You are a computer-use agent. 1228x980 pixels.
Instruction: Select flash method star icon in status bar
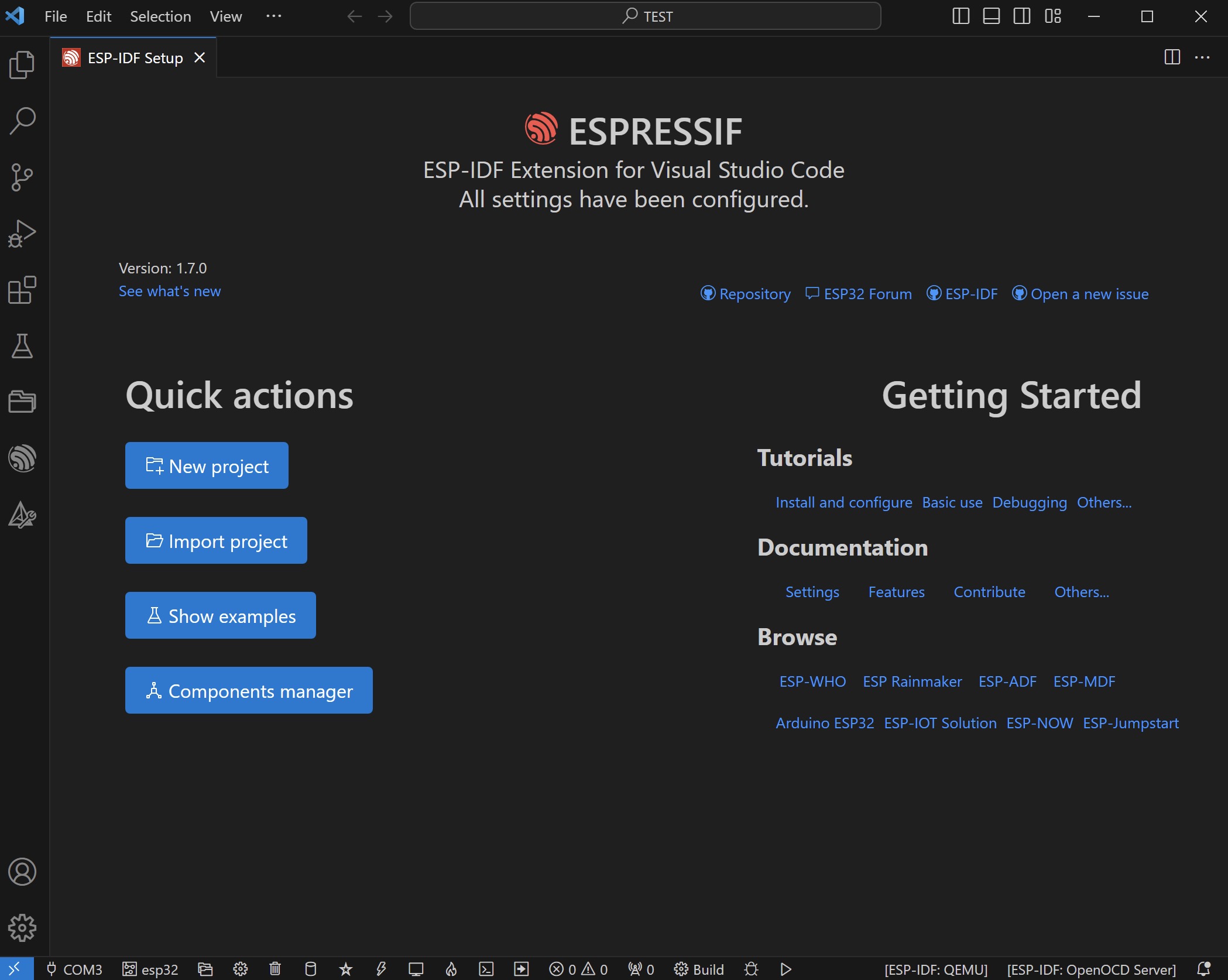346,969
